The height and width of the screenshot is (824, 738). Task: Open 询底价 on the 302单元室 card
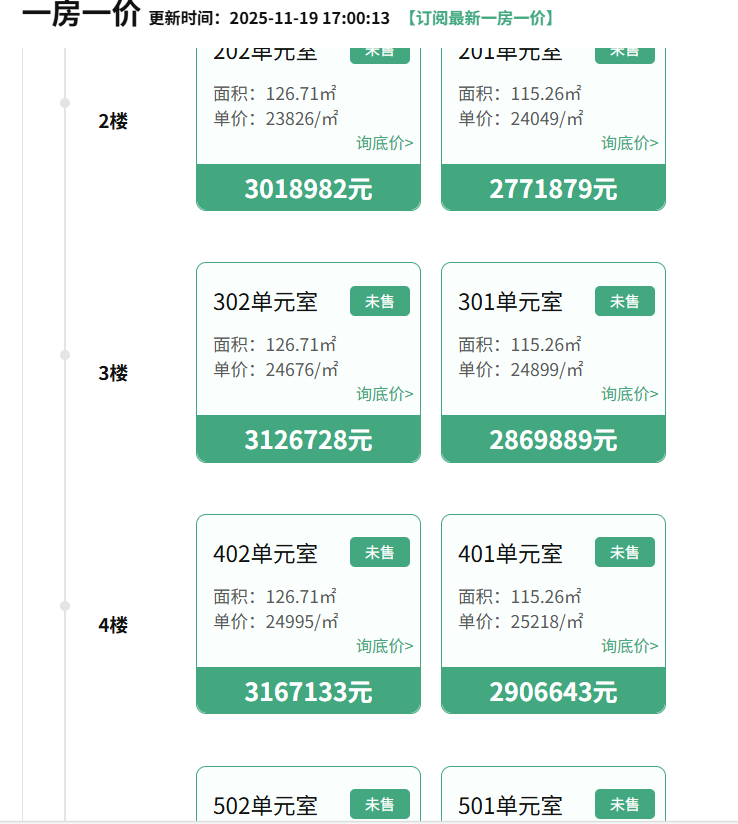[384, 394]
